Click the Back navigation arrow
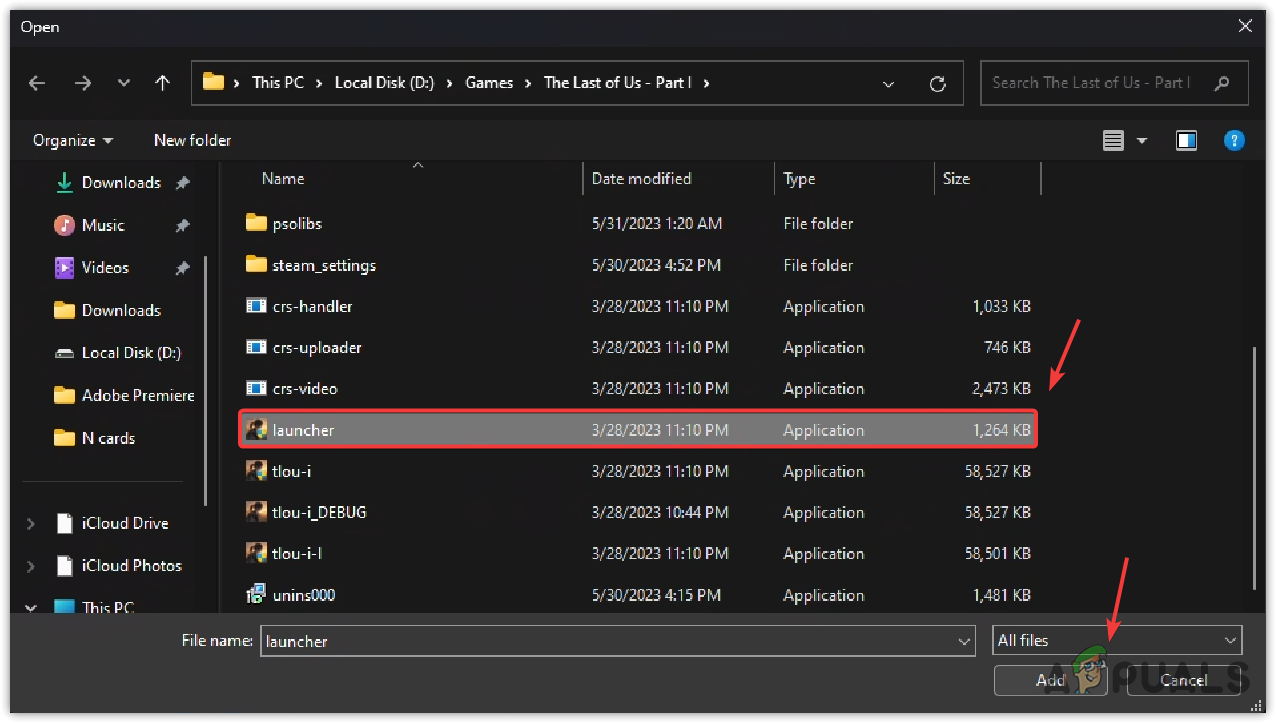Image resolution: width=1276 pixels, height=723 pixels. tap(37, 84)
